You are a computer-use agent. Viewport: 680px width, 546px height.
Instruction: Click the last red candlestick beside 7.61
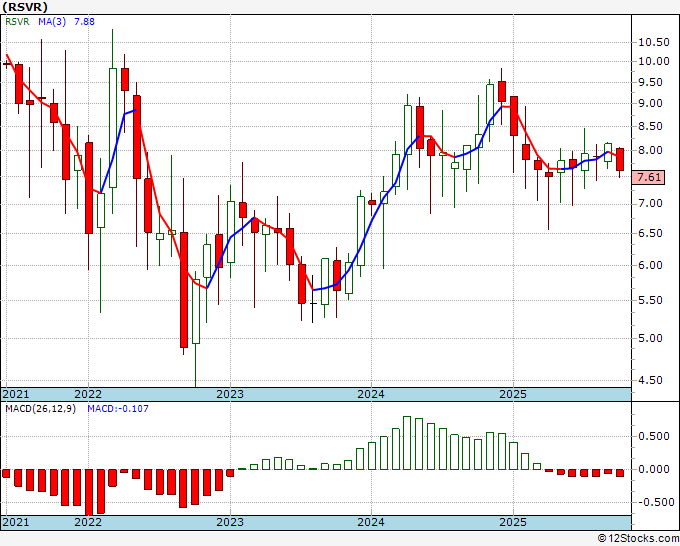pyautogui.click(x=620, y=160)
